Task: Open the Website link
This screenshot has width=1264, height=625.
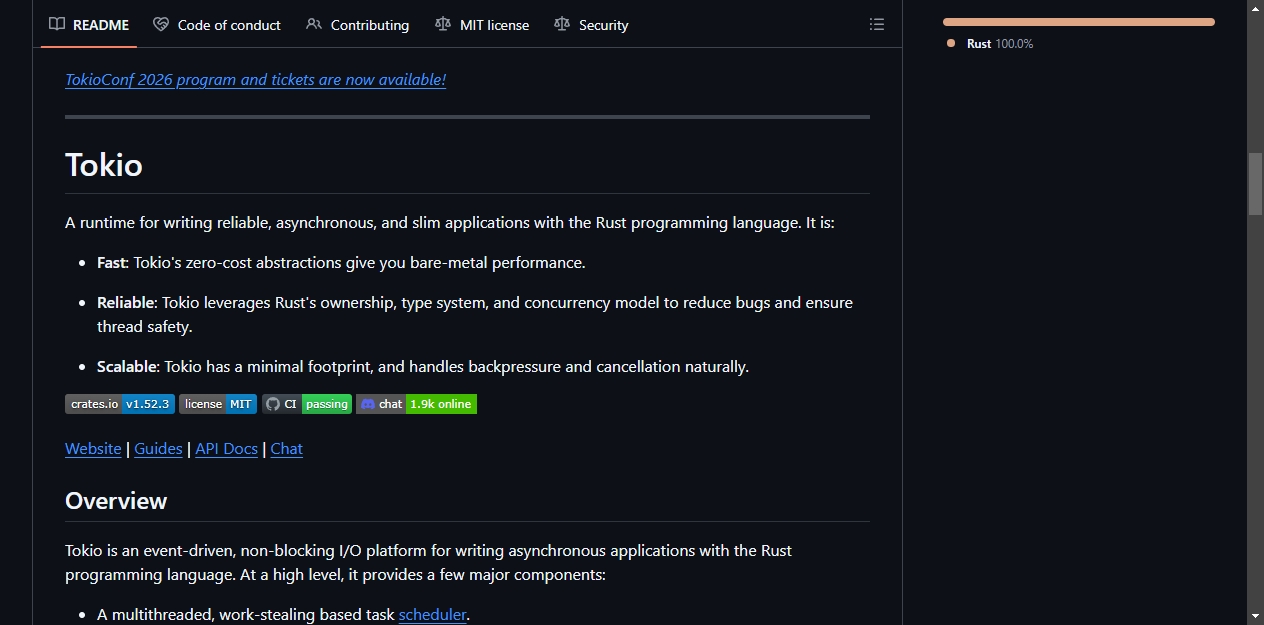Action: click(x=93, y=449)
